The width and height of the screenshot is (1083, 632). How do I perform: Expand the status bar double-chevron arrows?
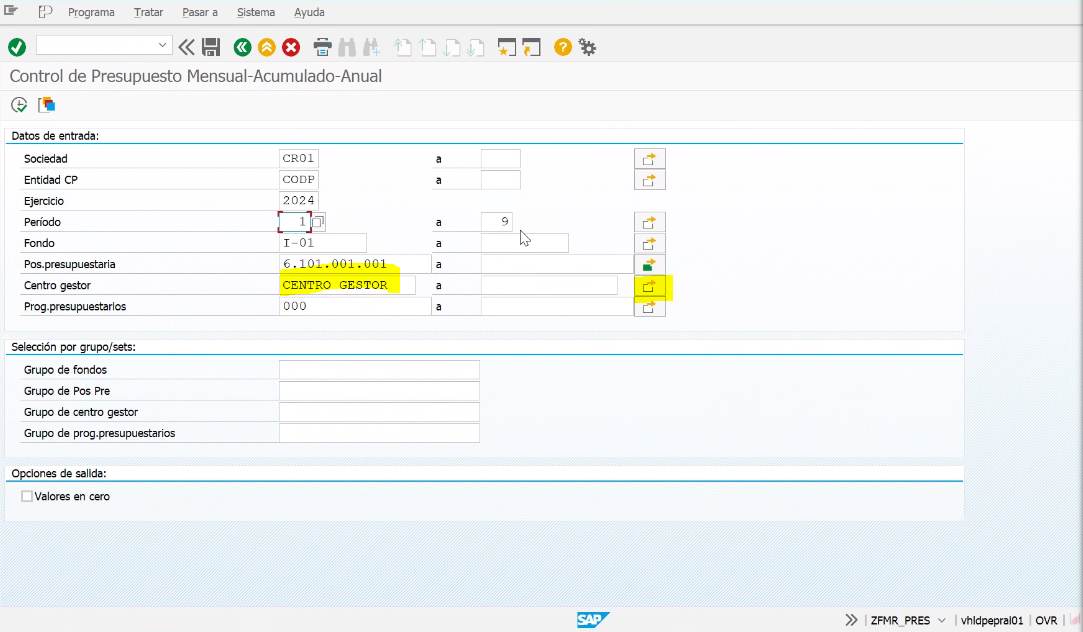coord(851,620)
